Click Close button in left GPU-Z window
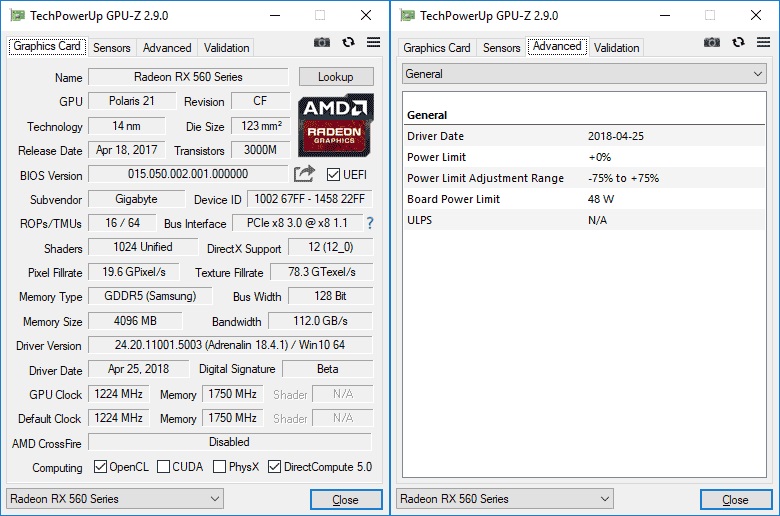 point(346,500)
